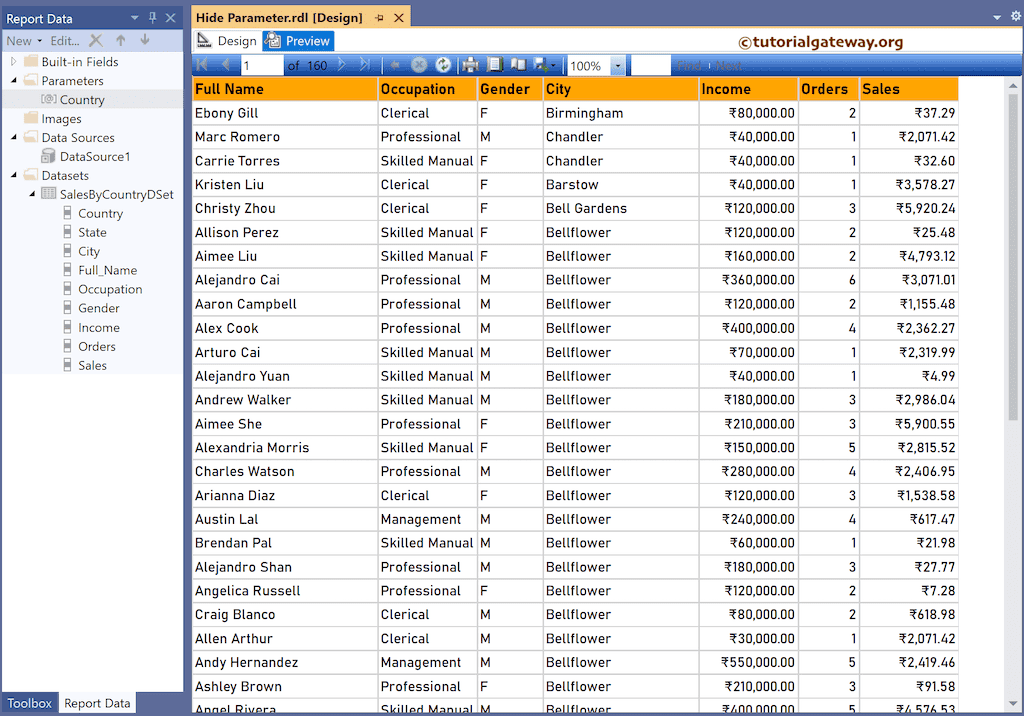Screen dimensions: 1024x716
Task: Collapse the SalesByCountryDSet dataset
Action: (30, 194)
